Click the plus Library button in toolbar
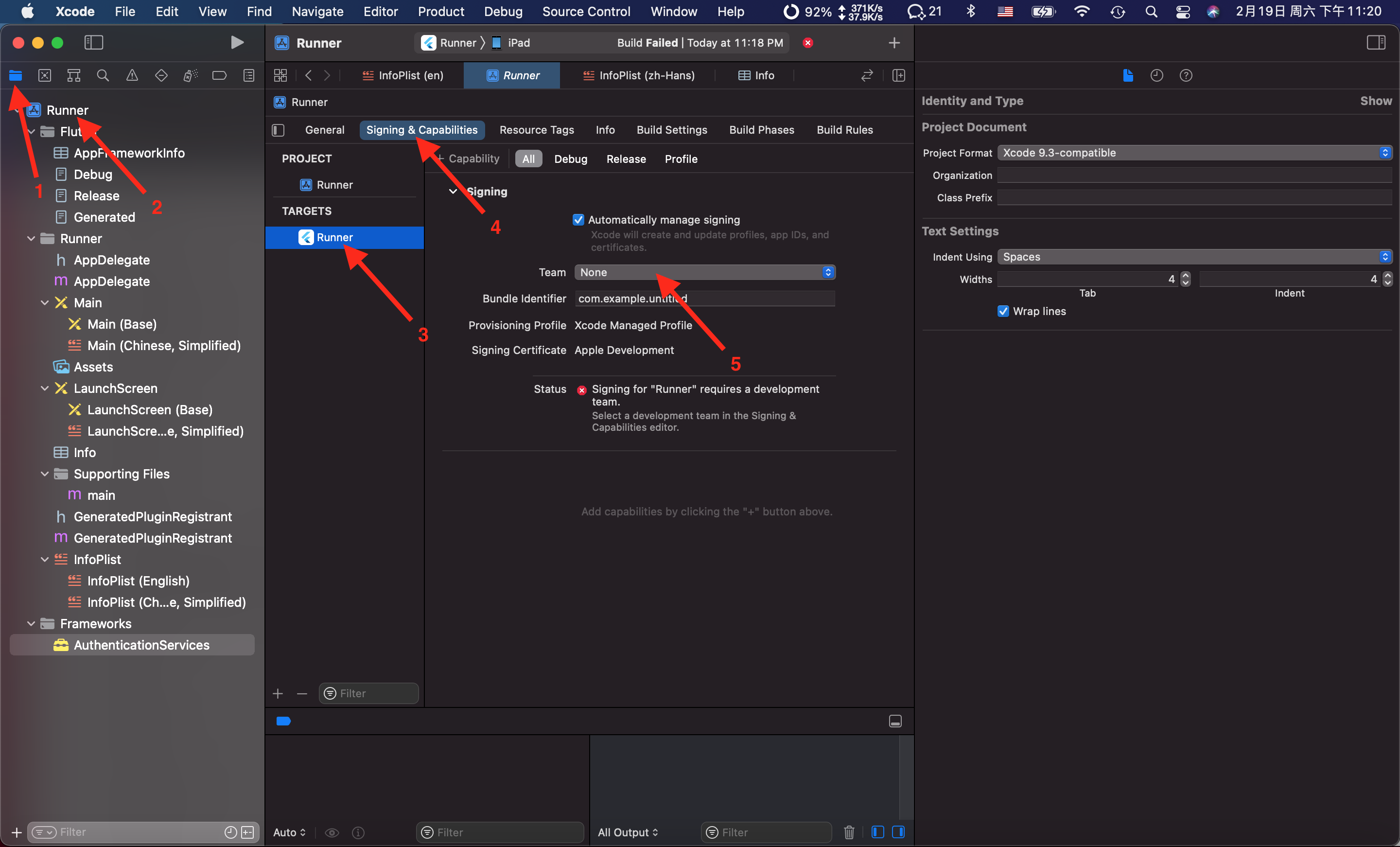Screen dimensions: 1400x847 click(x=894, y=43)
